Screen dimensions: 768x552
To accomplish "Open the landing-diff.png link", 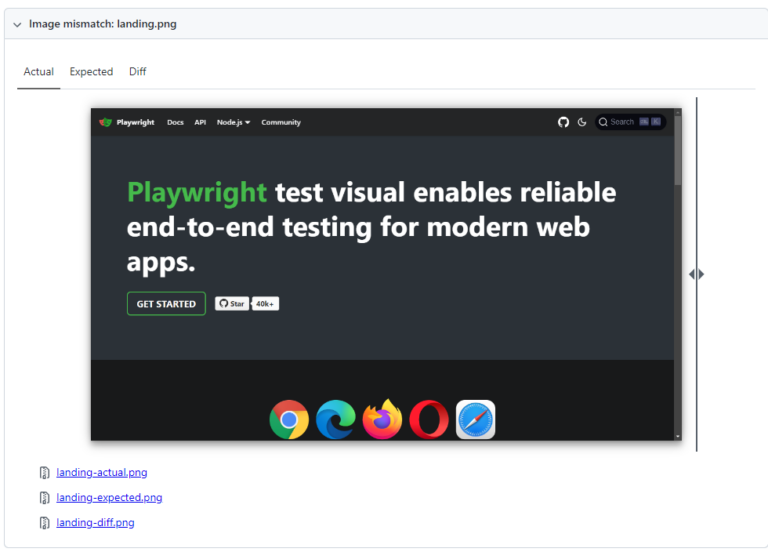I will point(95,523).
